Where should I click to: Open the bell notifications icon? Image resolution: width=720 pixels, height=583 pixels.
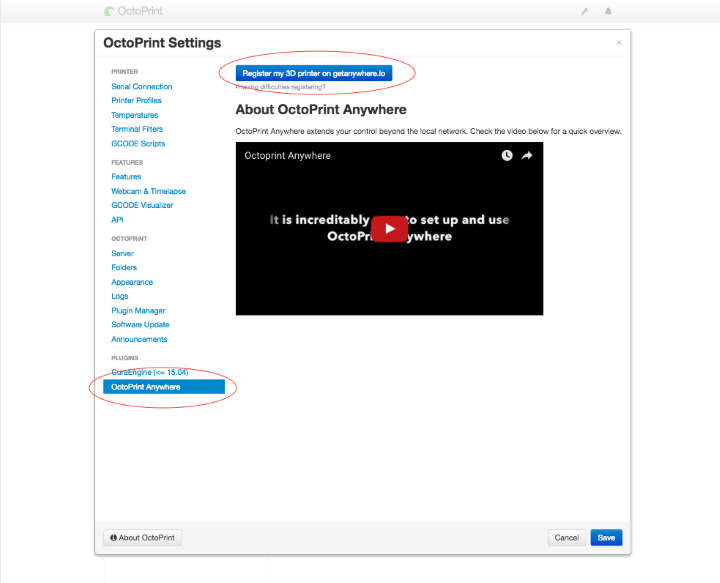click(608, 11)
